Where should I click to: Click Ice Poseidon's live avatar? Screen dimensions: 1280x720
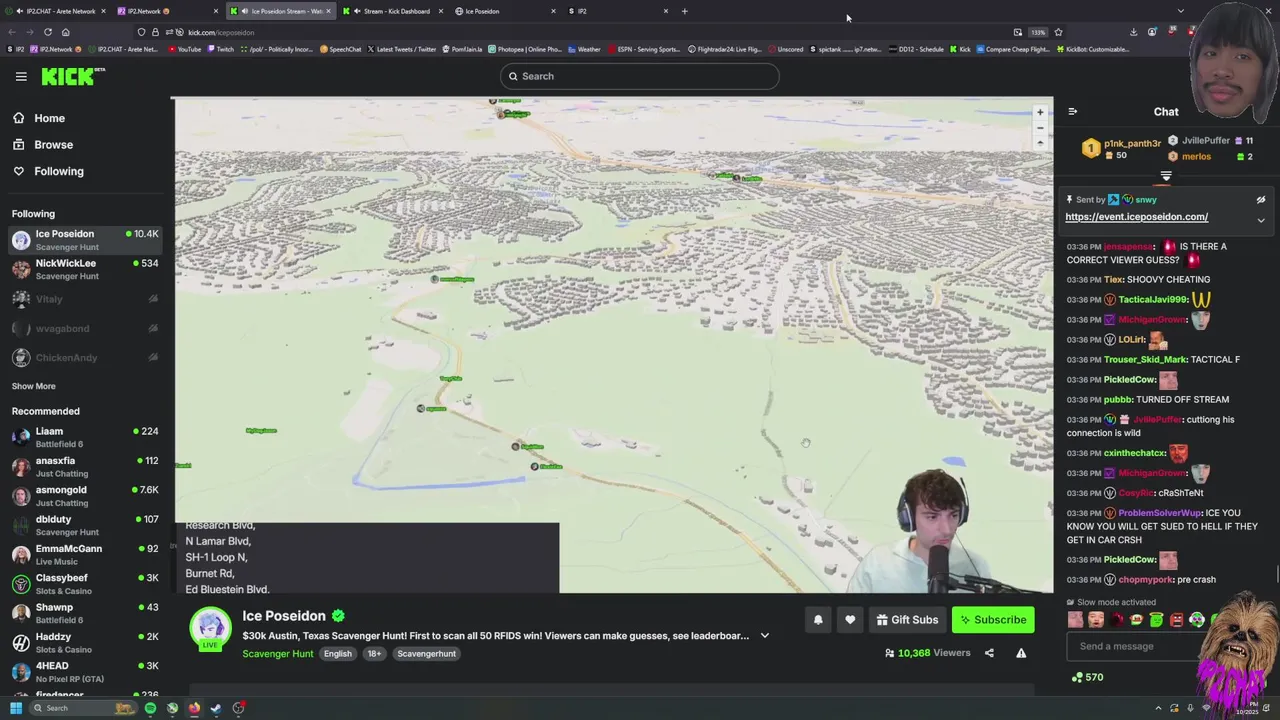[210, 629]
